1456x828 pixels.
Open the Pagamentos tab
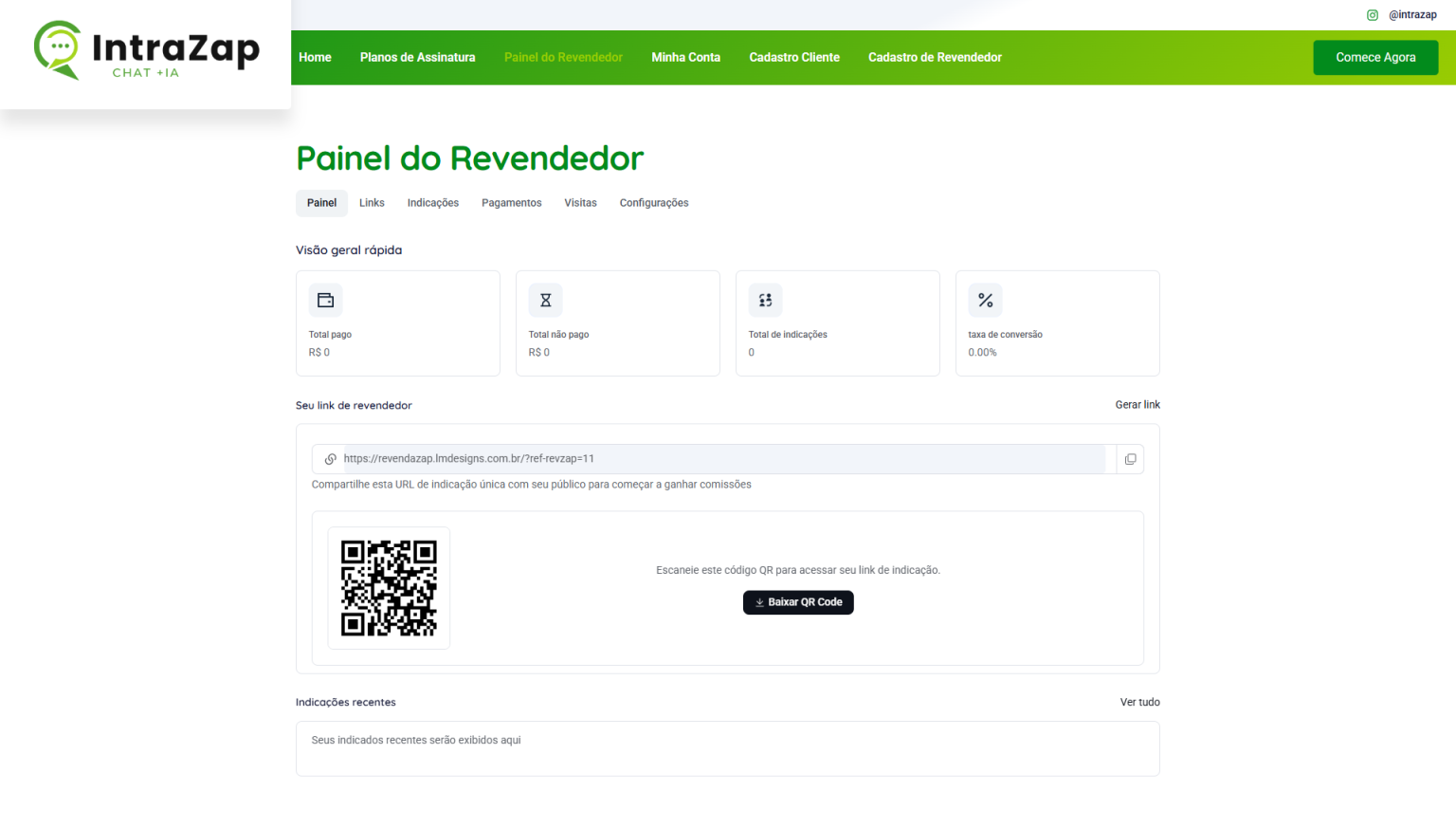(x=512, y=203)
